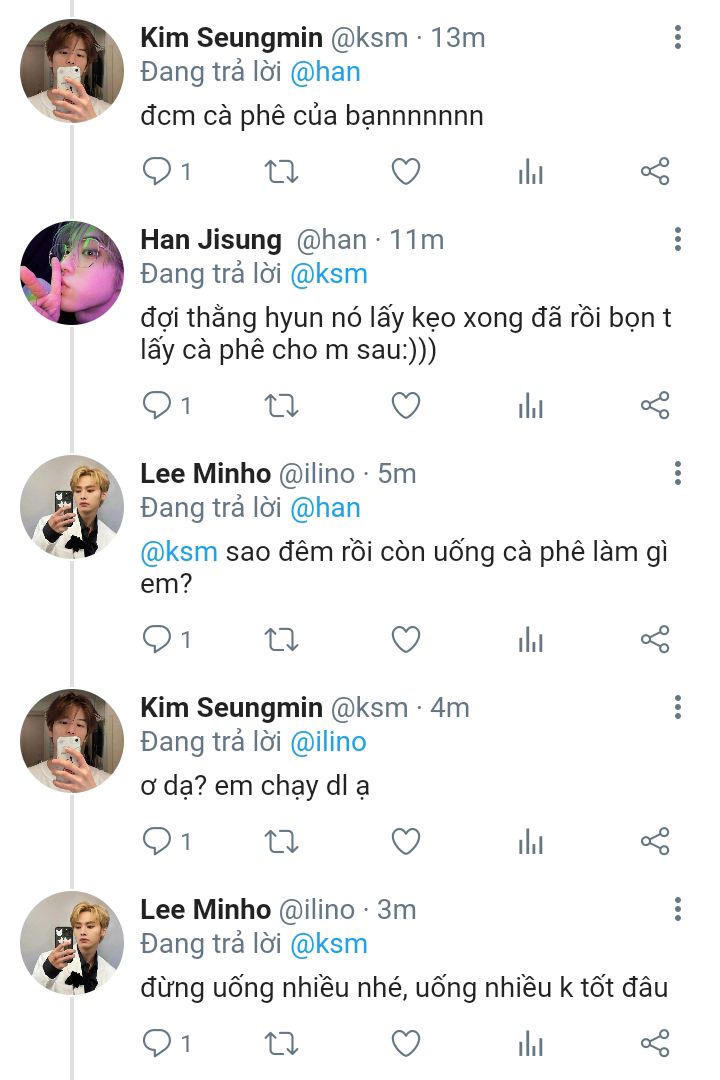Like Lee Minho's 3m tweet
This screenshot has width=720, height=1080.
click(406, 1043)
